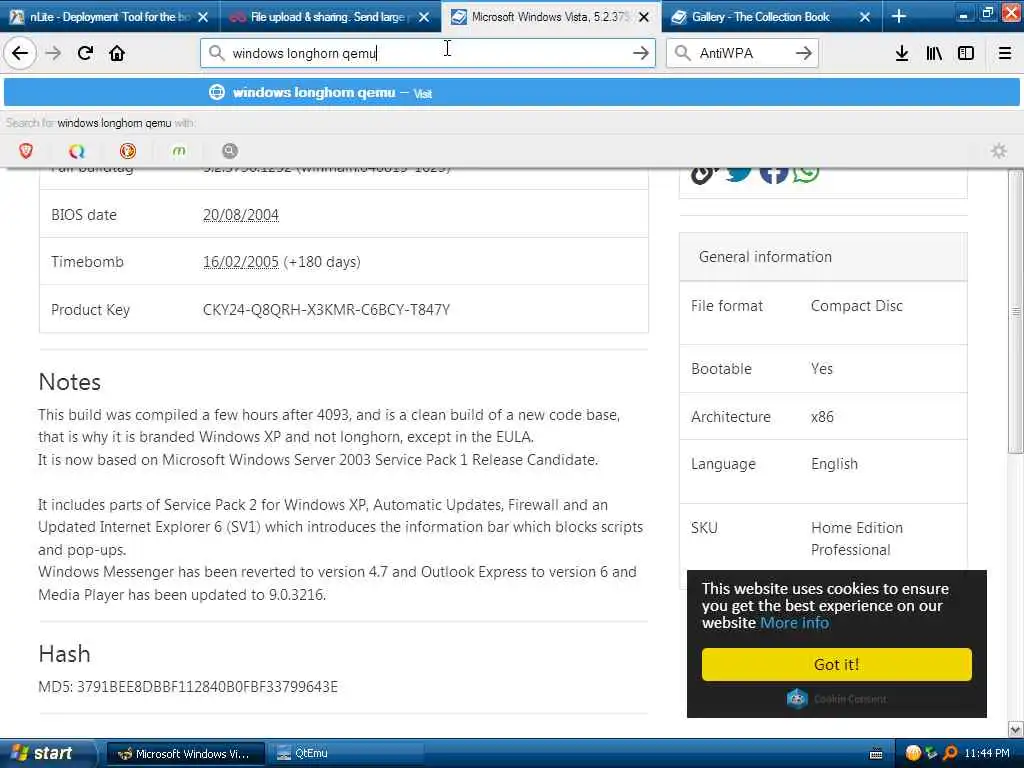1024x768 pixels.
Task: Click the BIOS date 20/08/2004
Action: [241, 215]
